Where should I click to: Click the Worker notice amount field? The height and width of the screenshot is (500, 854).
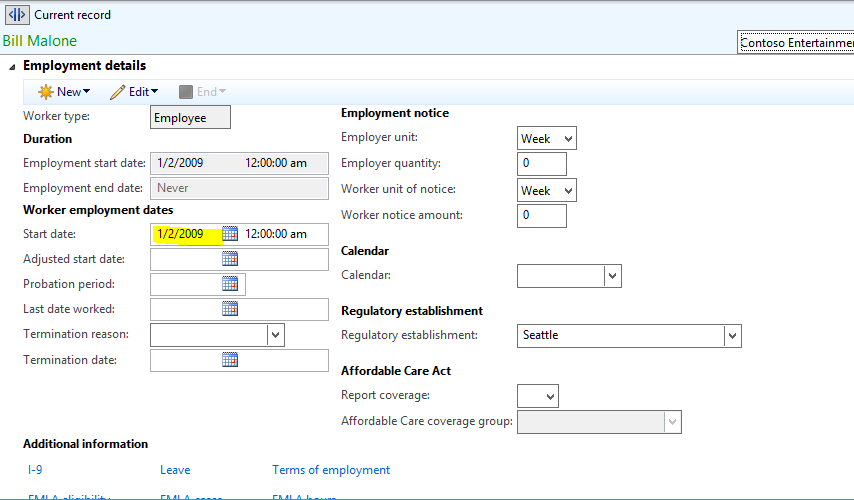(542, 215)
